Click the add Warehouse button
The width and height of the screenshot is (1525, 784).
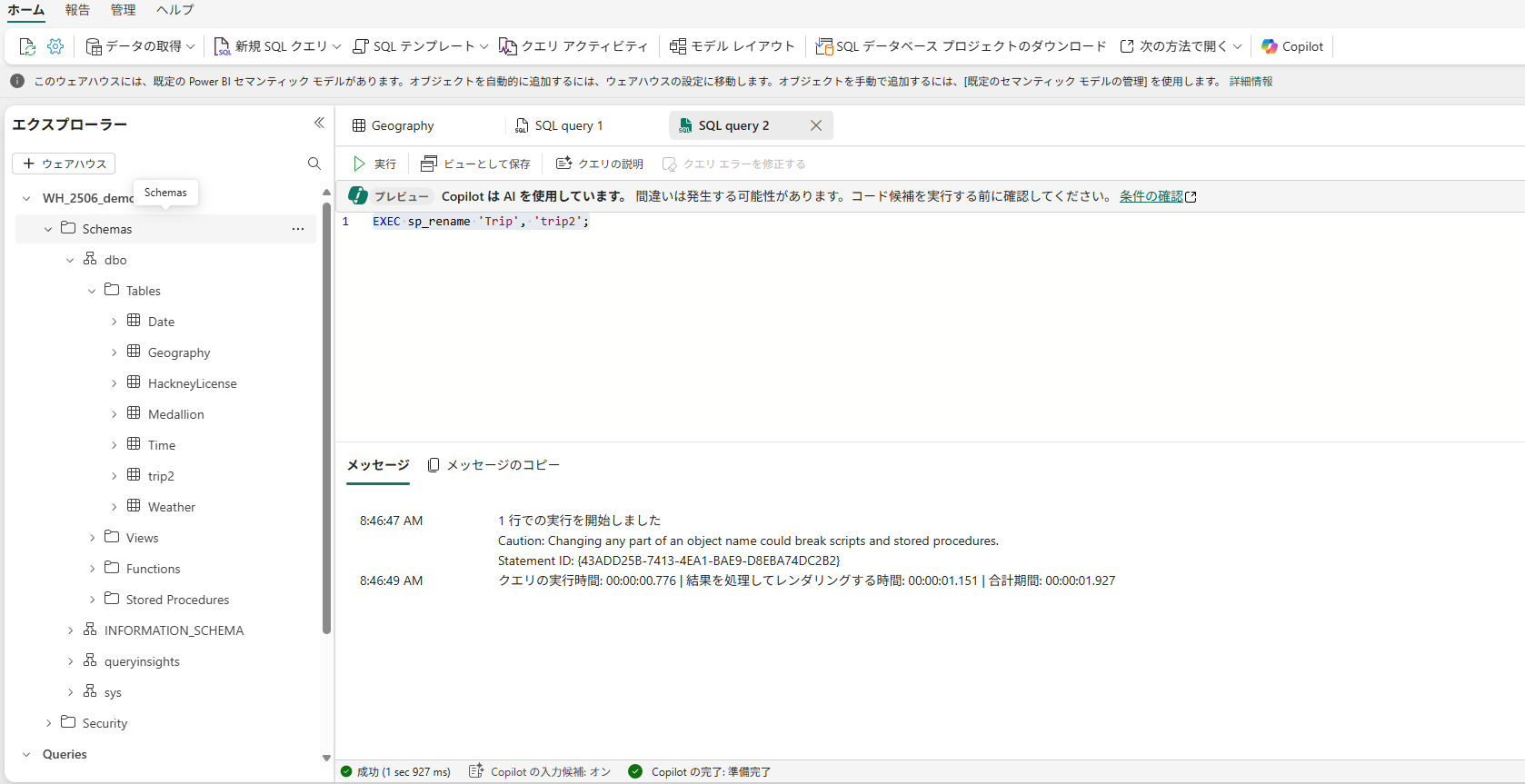64,164
